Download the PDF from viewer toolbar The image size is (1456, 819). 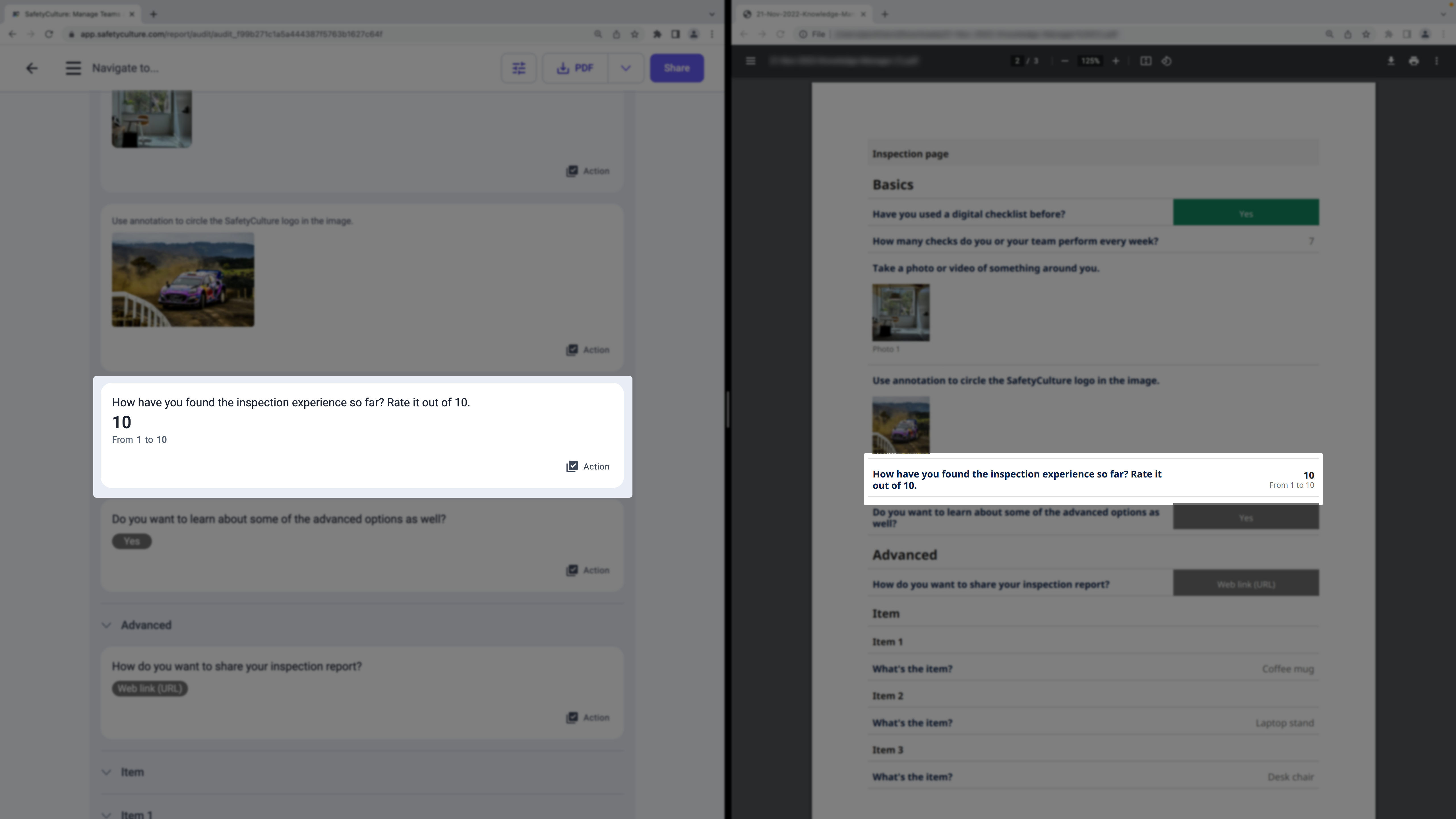click(1390, 61)
